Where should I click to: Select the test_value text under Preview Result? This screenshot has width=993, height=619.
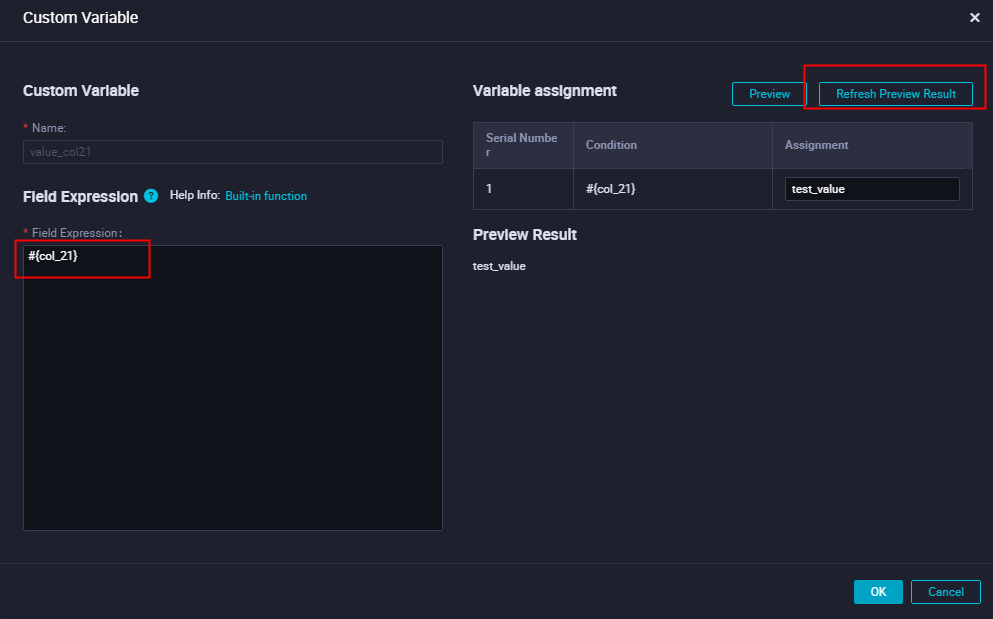tap(498, 266)
